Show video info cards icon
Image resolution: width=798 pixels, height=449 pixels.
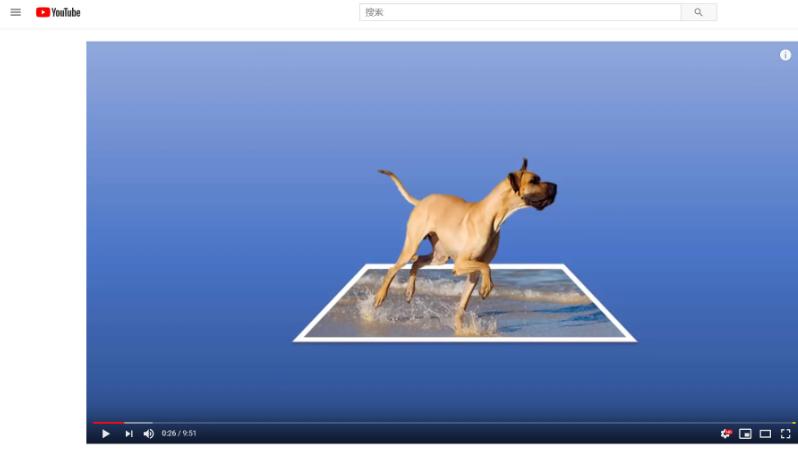coord(785,55)
